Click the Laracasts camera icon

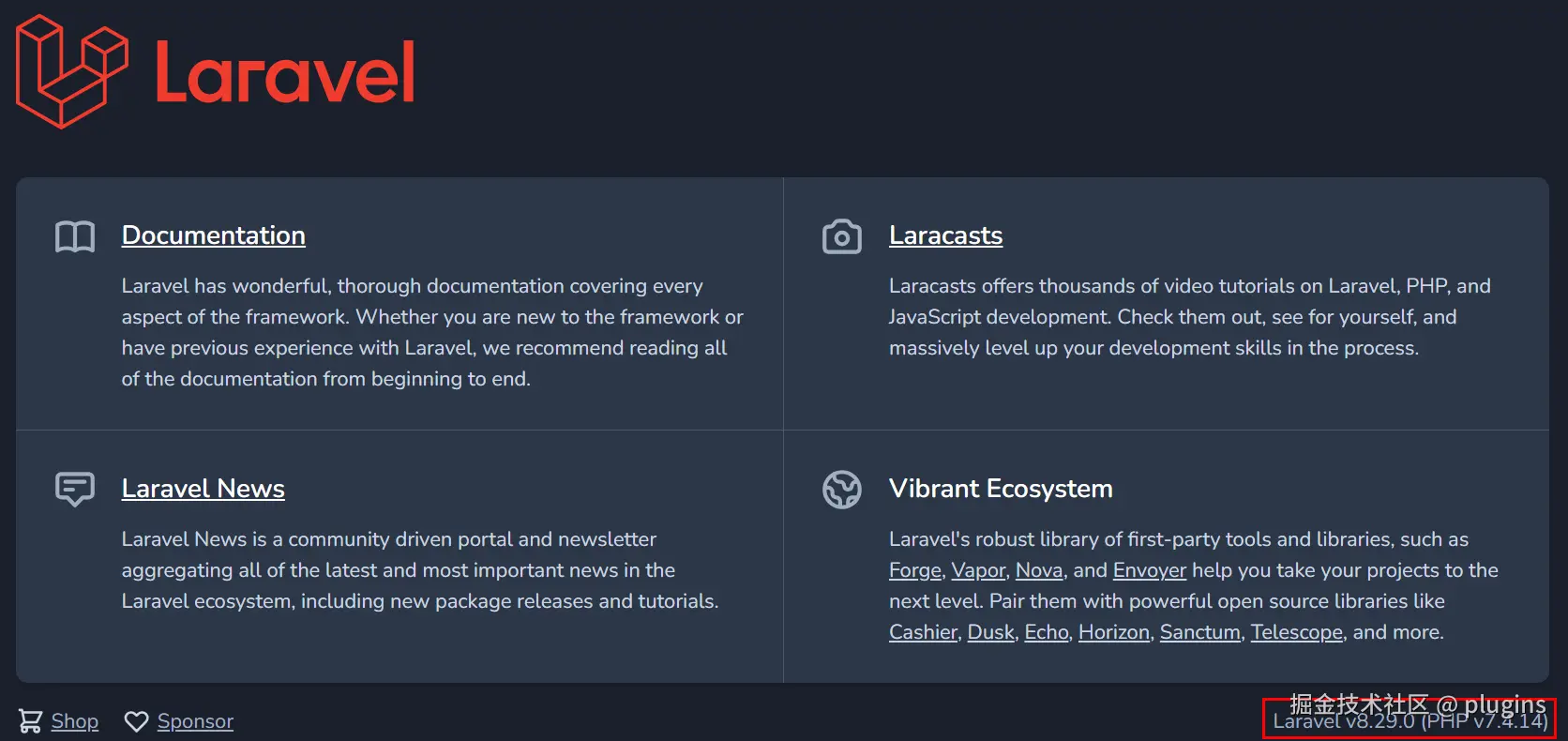pyautogui.click(x=841, y=236)
